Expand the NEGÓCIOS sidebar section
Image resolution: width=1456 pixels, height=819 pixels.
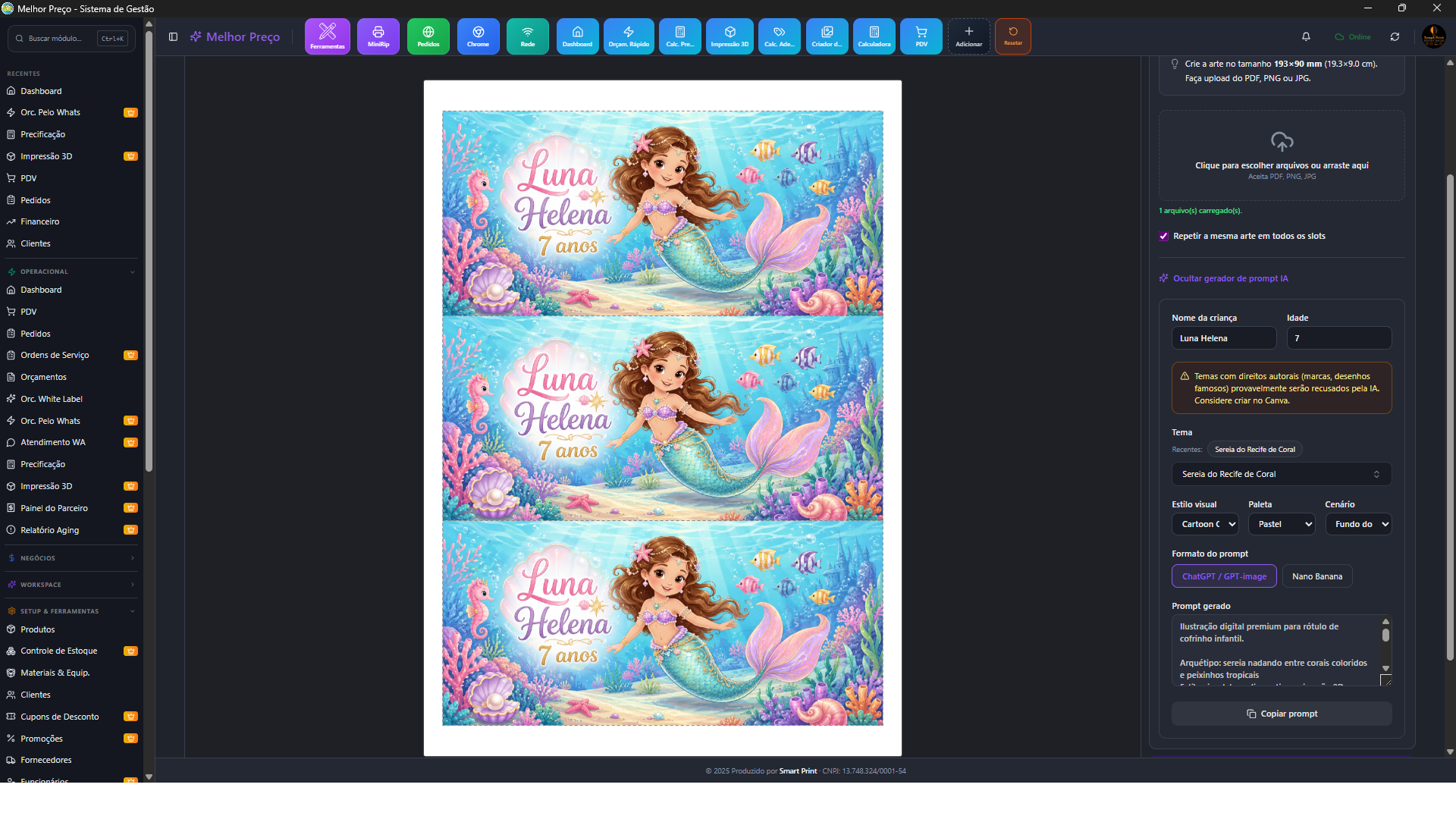71,558
